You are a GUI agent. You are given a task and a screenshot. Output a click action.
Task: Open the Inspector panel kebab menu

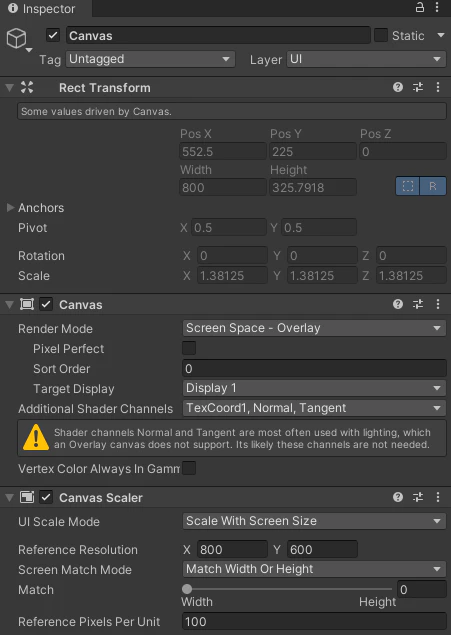(437, 7)
